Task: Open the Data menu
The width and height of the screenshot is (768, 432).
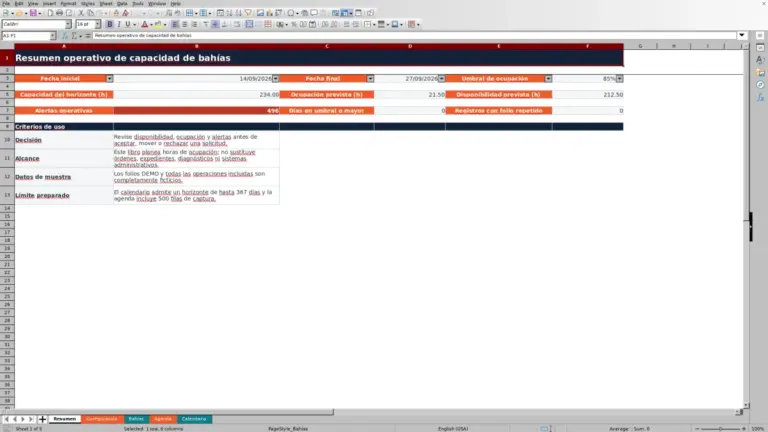Action: tap(122, 3)
